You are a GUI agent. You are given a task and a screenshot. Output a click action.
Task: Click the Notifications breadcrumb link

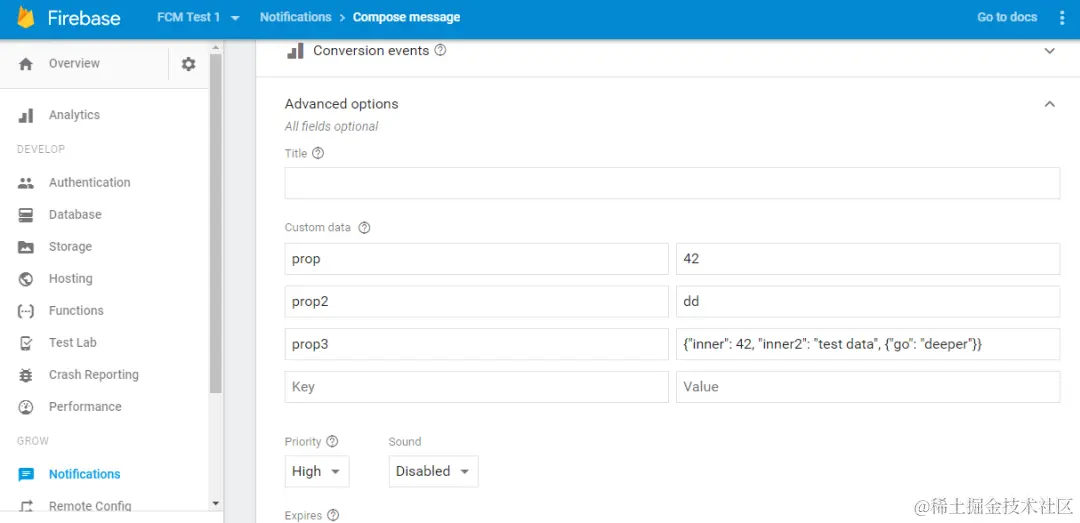295,17
